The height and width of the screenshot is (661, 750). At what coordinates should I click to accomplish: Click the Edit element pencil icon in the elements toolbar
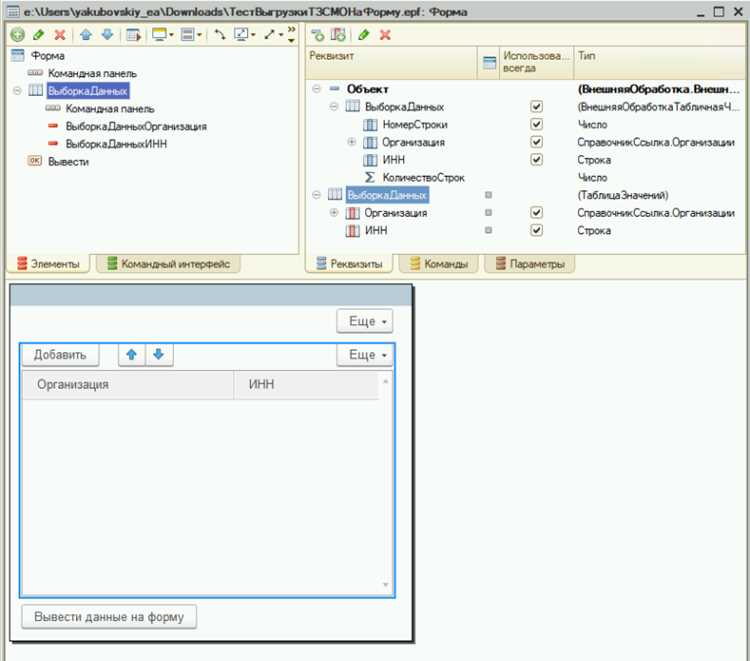pyautogui.click(x=39, y=34)
